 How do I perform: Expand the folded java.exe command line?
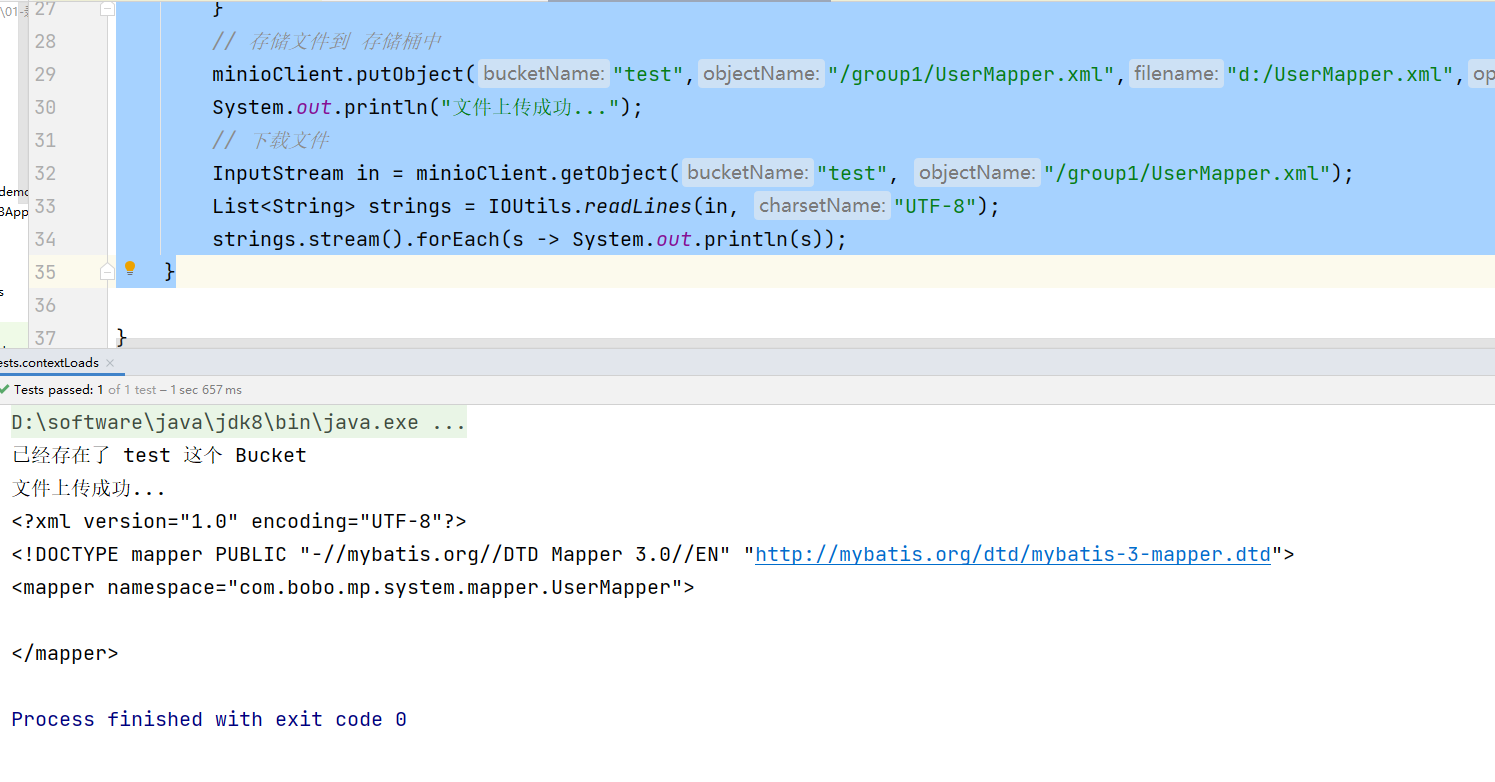(x=239, y=423)
